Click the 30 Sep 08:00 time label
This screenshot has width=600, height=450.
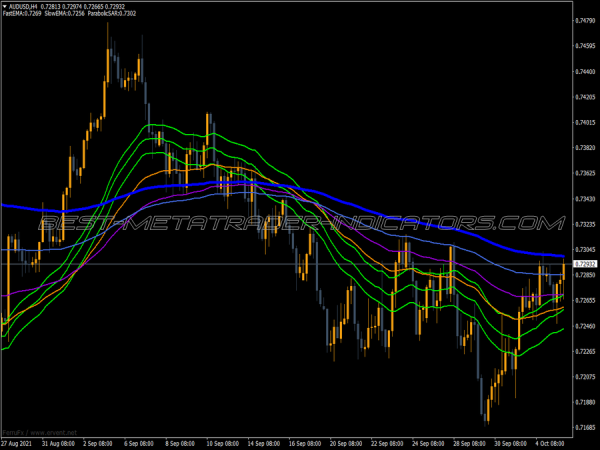510,444
